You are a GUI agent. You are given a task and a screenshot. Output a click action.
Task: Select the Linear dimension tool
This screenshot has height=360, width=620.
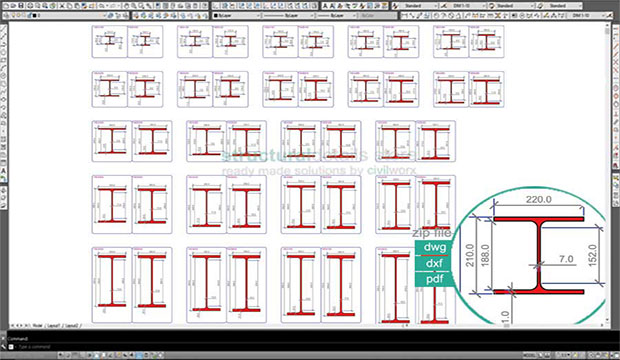point(404,15)
